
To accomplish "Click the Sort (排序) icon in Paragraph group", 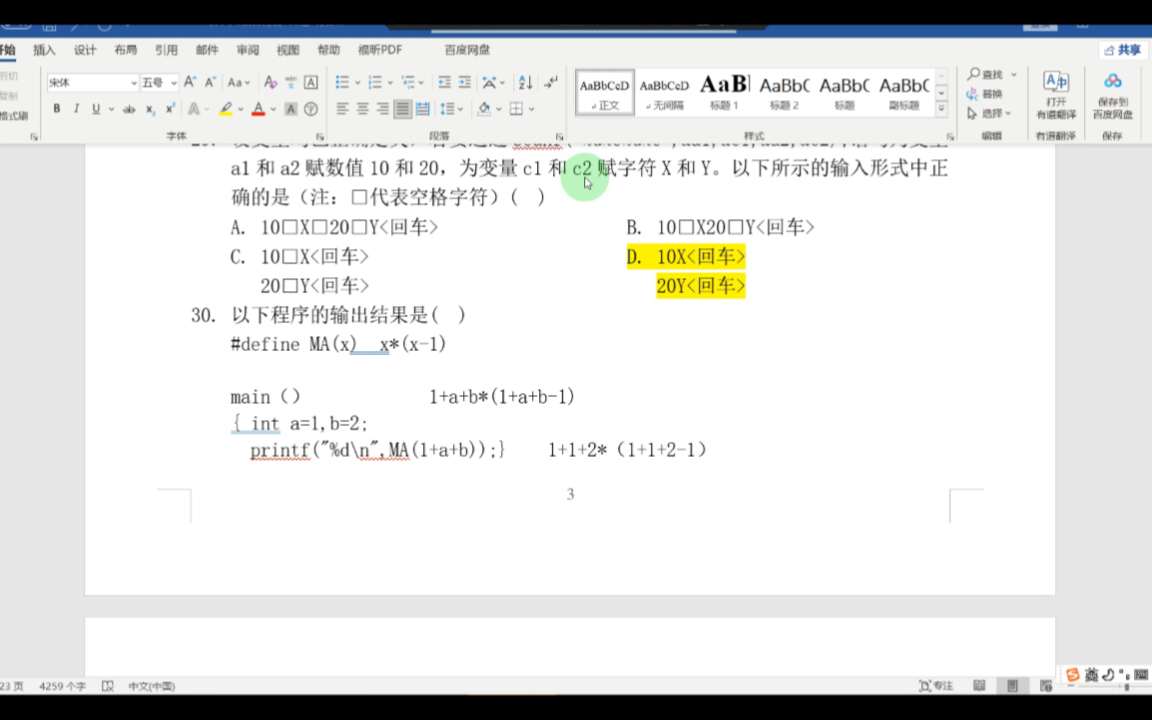I will point(525,82).
